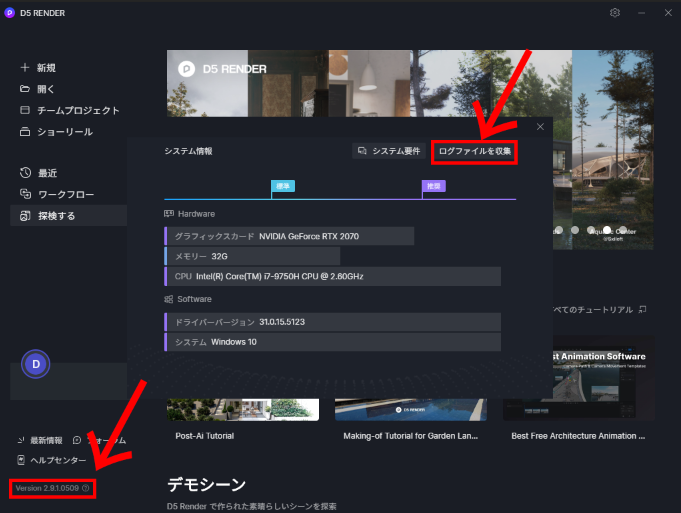The width and height of the screenshot is (681, 513).
Task: Click the info icon beside version number
Action: click(x=86, y=488)
